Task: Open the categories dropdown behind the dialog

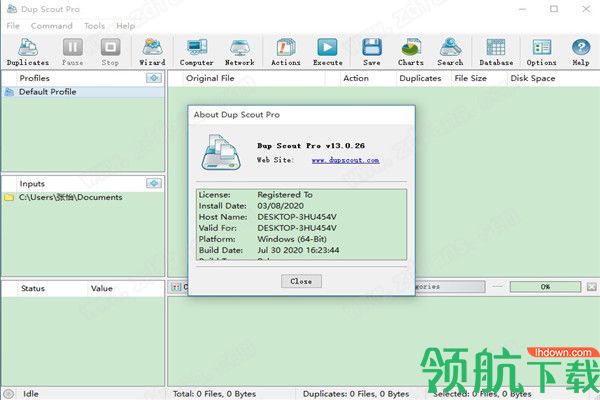Action: 450,287
